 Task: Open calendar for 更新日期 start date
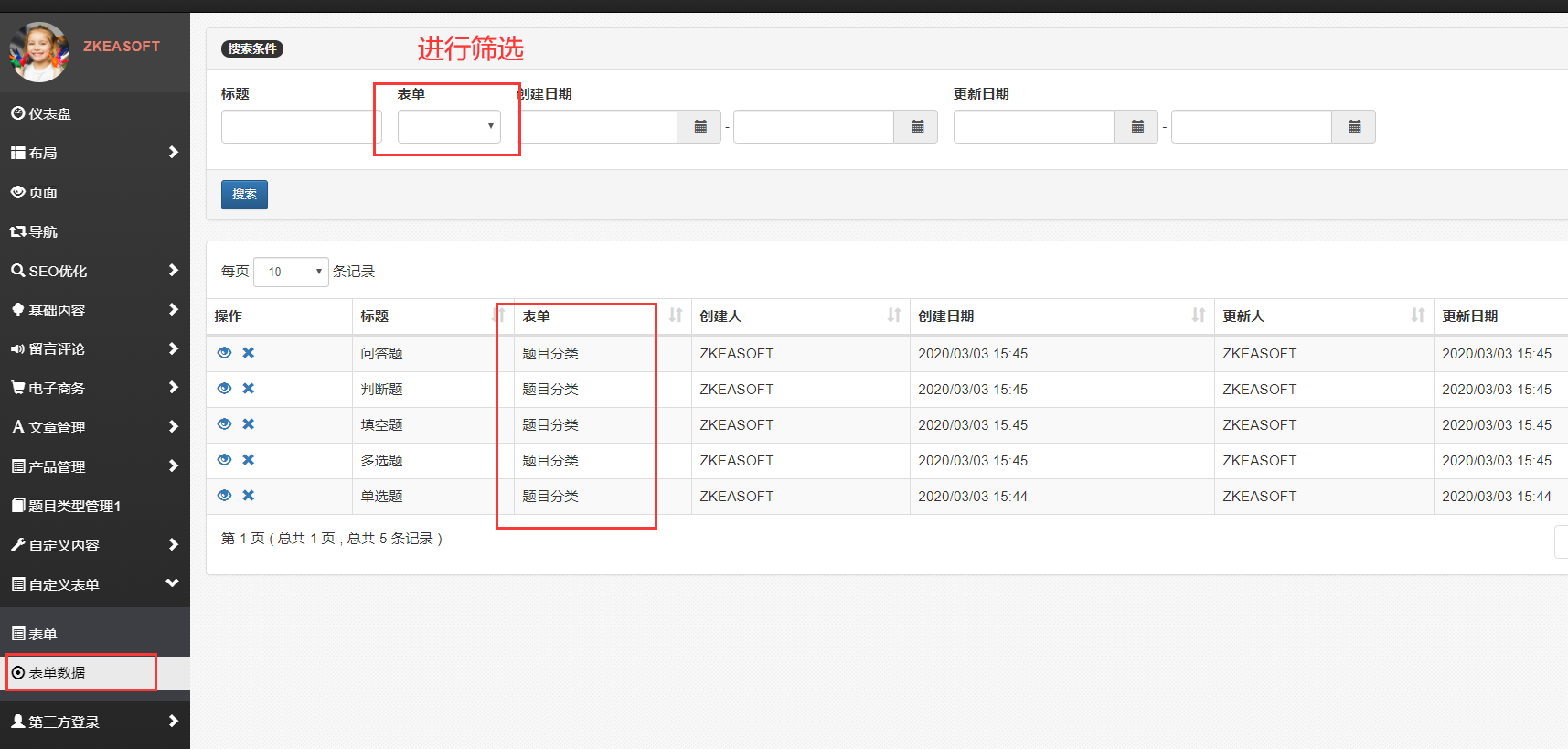pos(1136,127)
